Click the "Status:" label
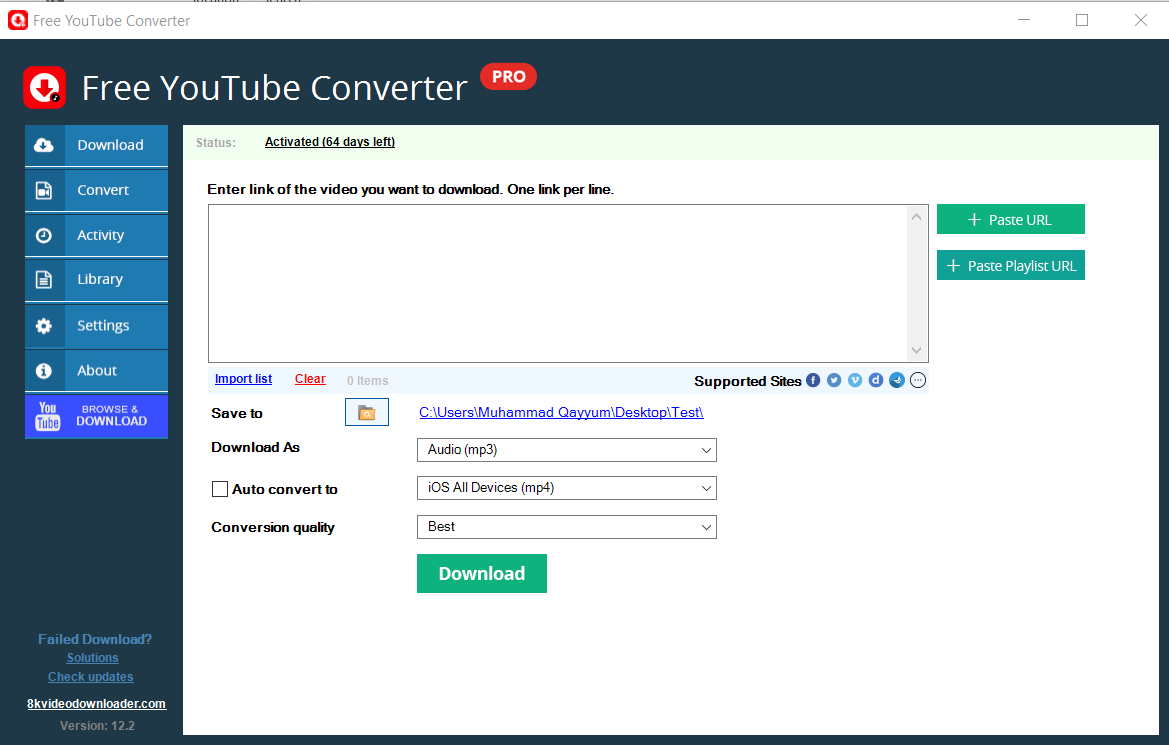Viewport: 1169px width, 745px height. click(x=215, y=142)
